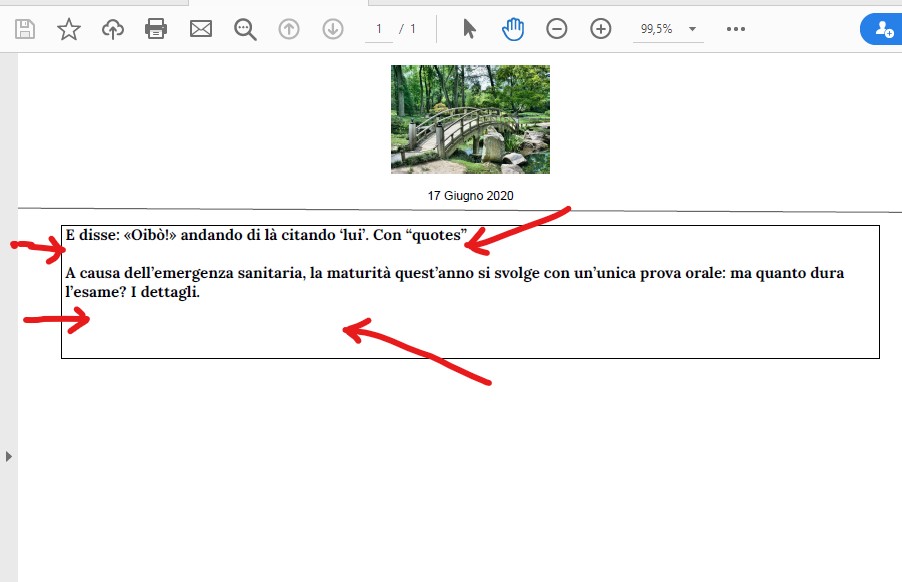Click the paragraph starting 'A causa dell’emergenza sanitaria'
The height and width of the screenshot is (582, 902).
pyautogui.click(x=454, y=282)
